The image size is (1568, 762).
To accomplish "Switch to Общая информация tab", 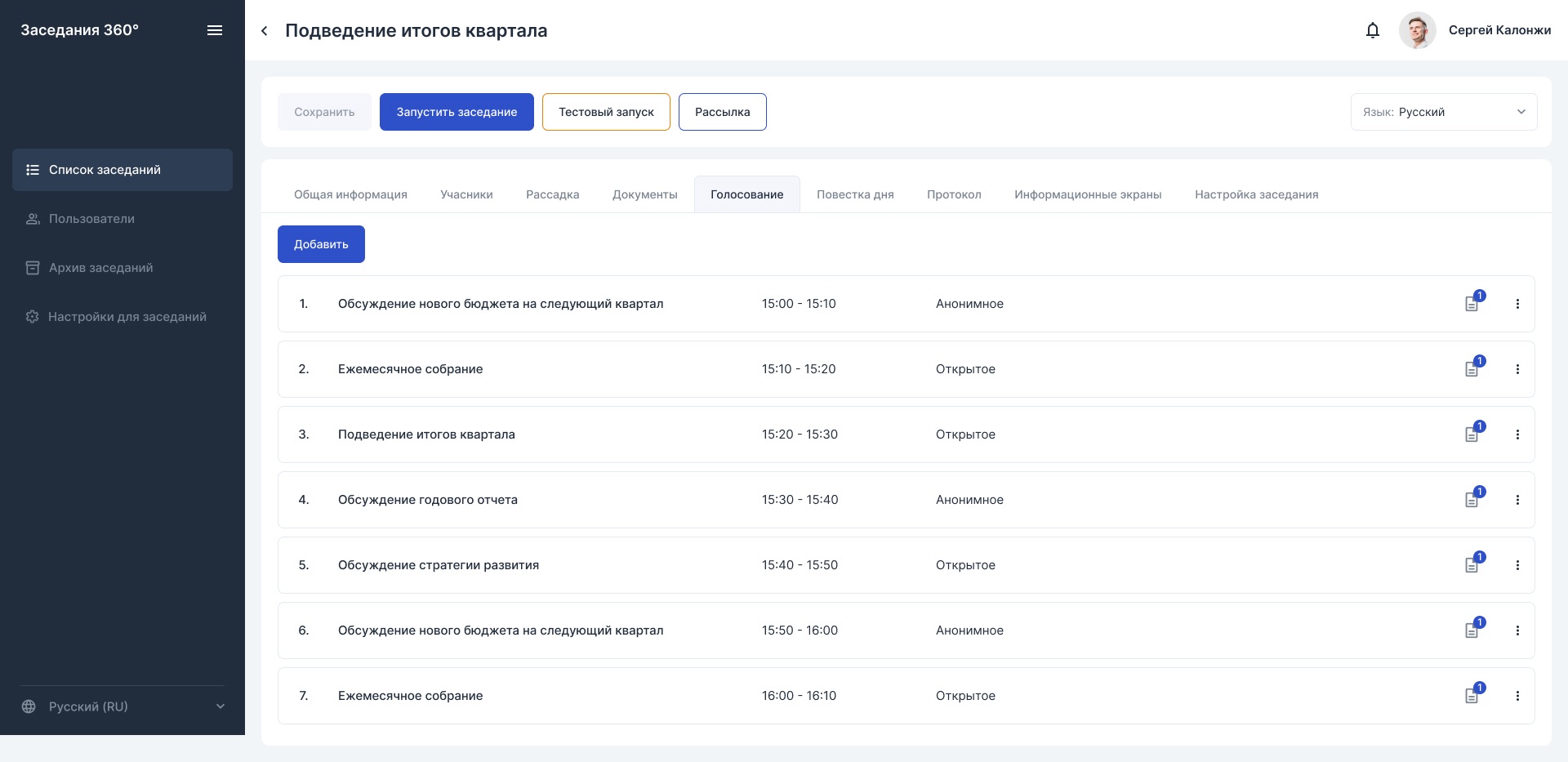I will click(350, 194).
